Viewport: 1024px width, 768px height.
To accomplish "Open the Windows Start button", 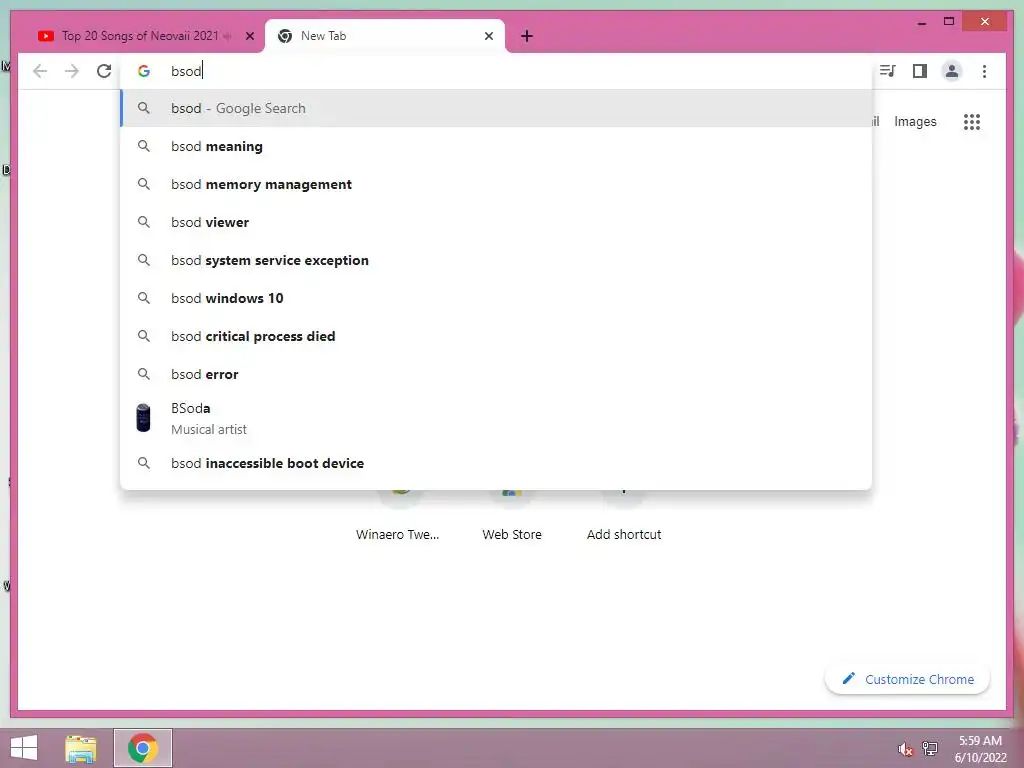I will click(24, 748).
